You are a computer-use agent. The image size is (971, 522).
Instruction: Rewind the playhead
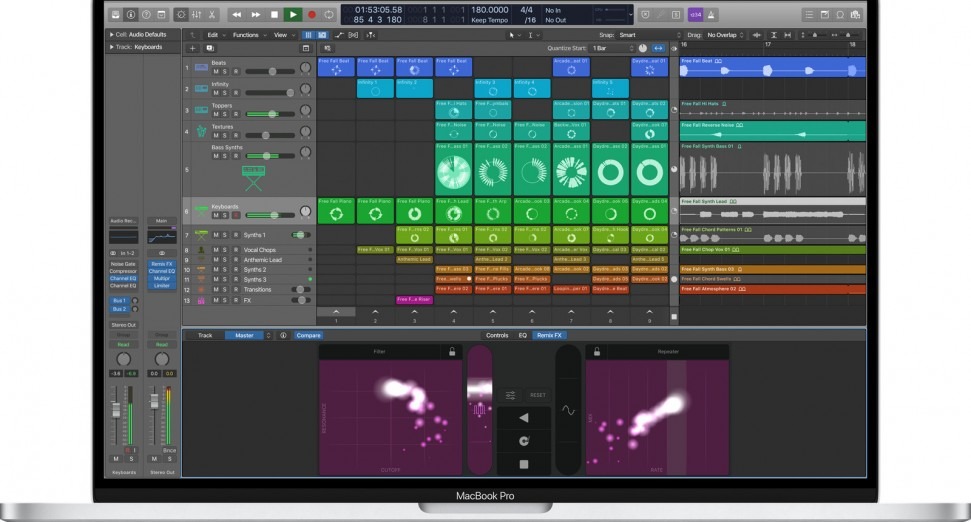[x=237, y=14]
